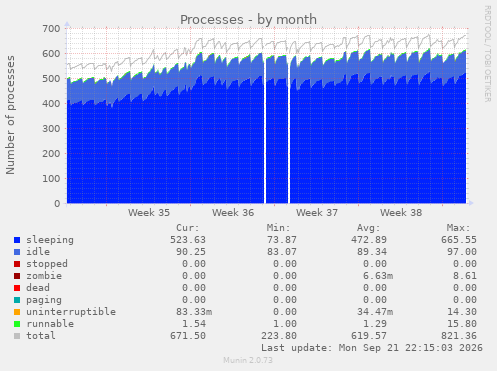Click uninterruptible current value 83.33m

pos(194,312)
